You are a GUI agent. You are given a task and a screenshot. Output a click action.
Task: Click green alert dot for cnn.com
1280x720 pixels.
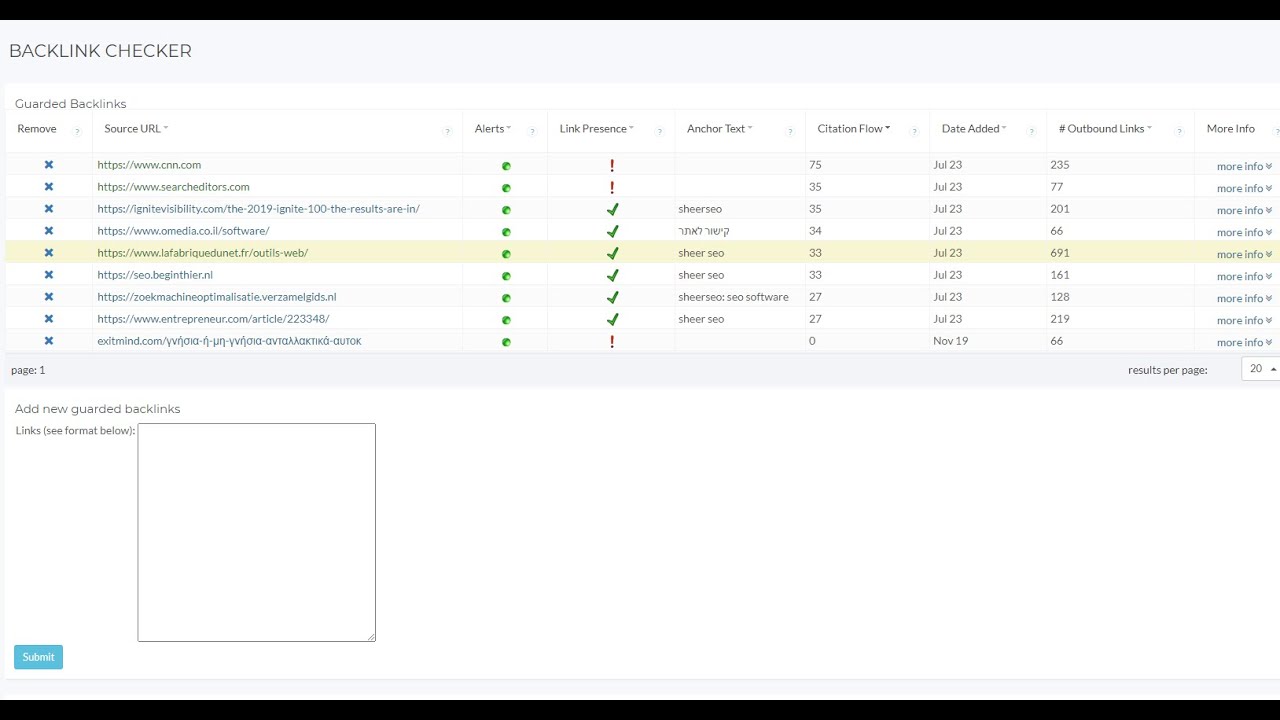coord(506,166)
